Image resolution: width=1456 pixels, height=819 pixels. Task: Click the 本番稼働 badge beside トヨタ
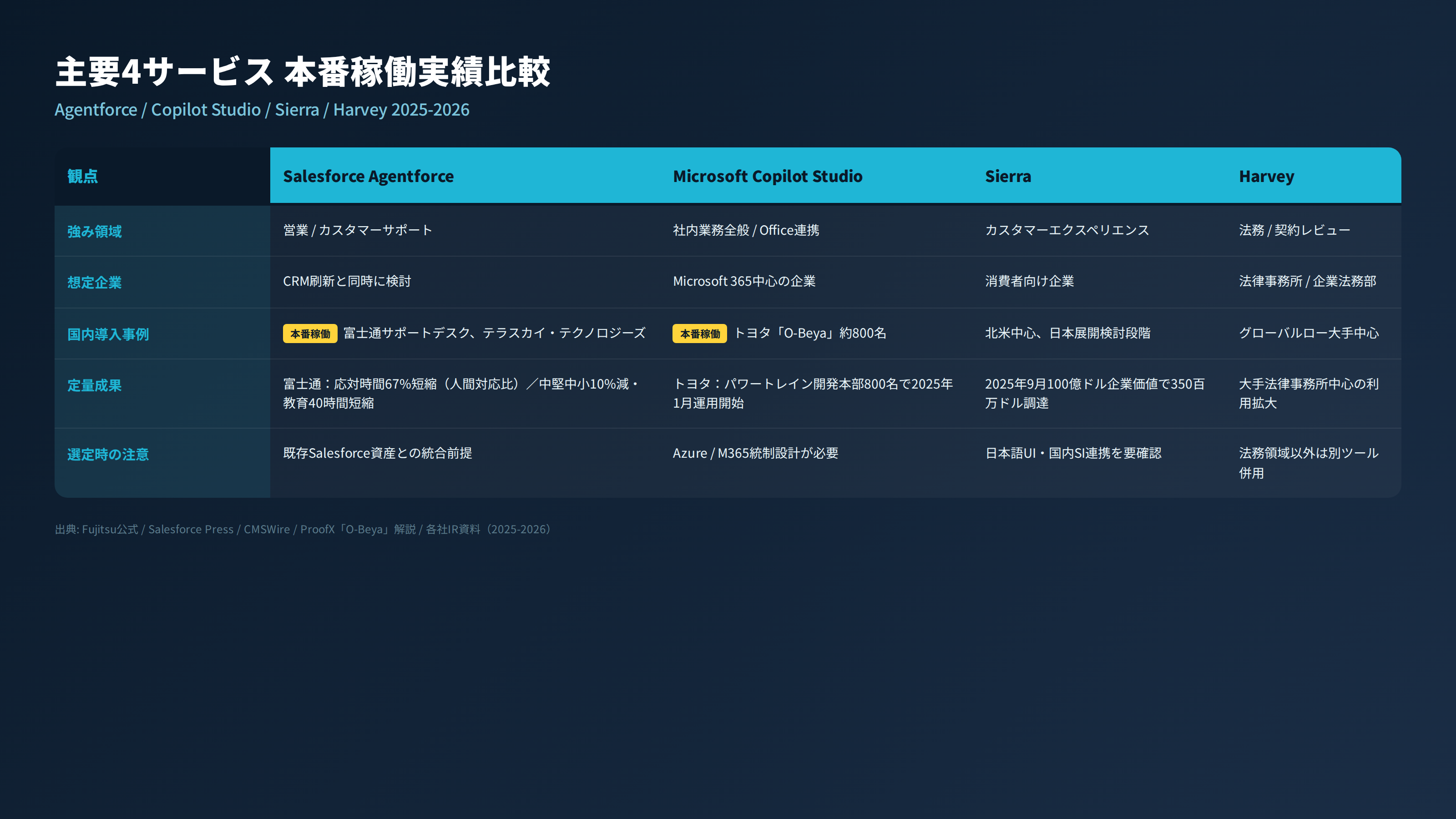(x=700, y=334)
